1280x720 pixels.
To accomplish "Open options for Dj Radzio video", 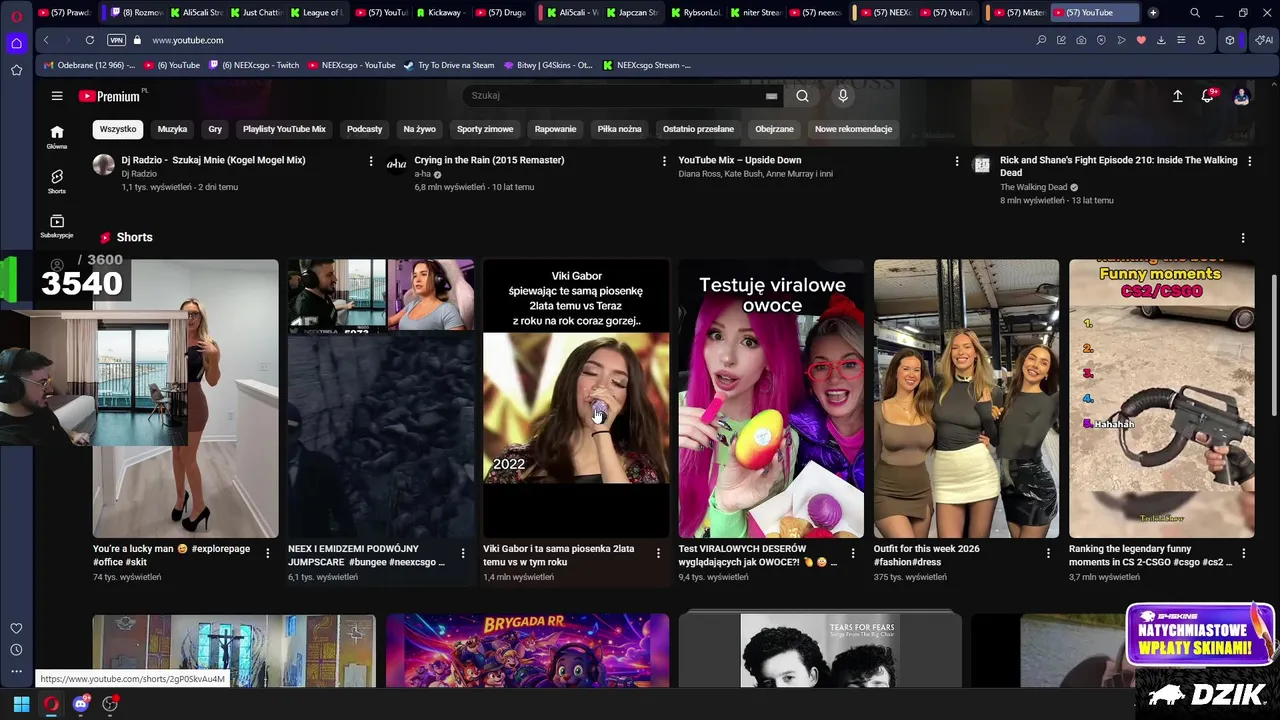I will coord(371,161).
